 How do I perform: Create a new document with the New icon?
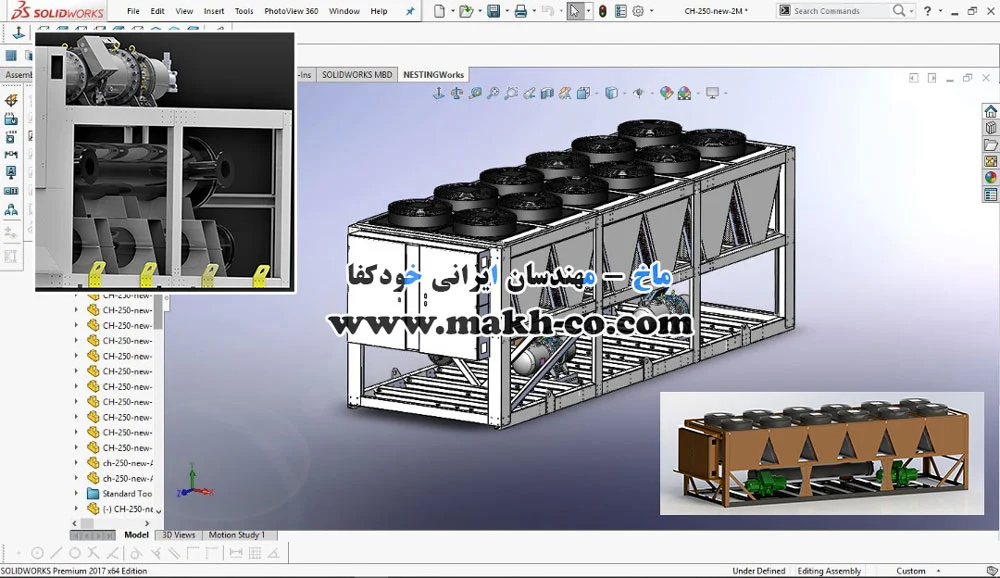click(439, 11)
